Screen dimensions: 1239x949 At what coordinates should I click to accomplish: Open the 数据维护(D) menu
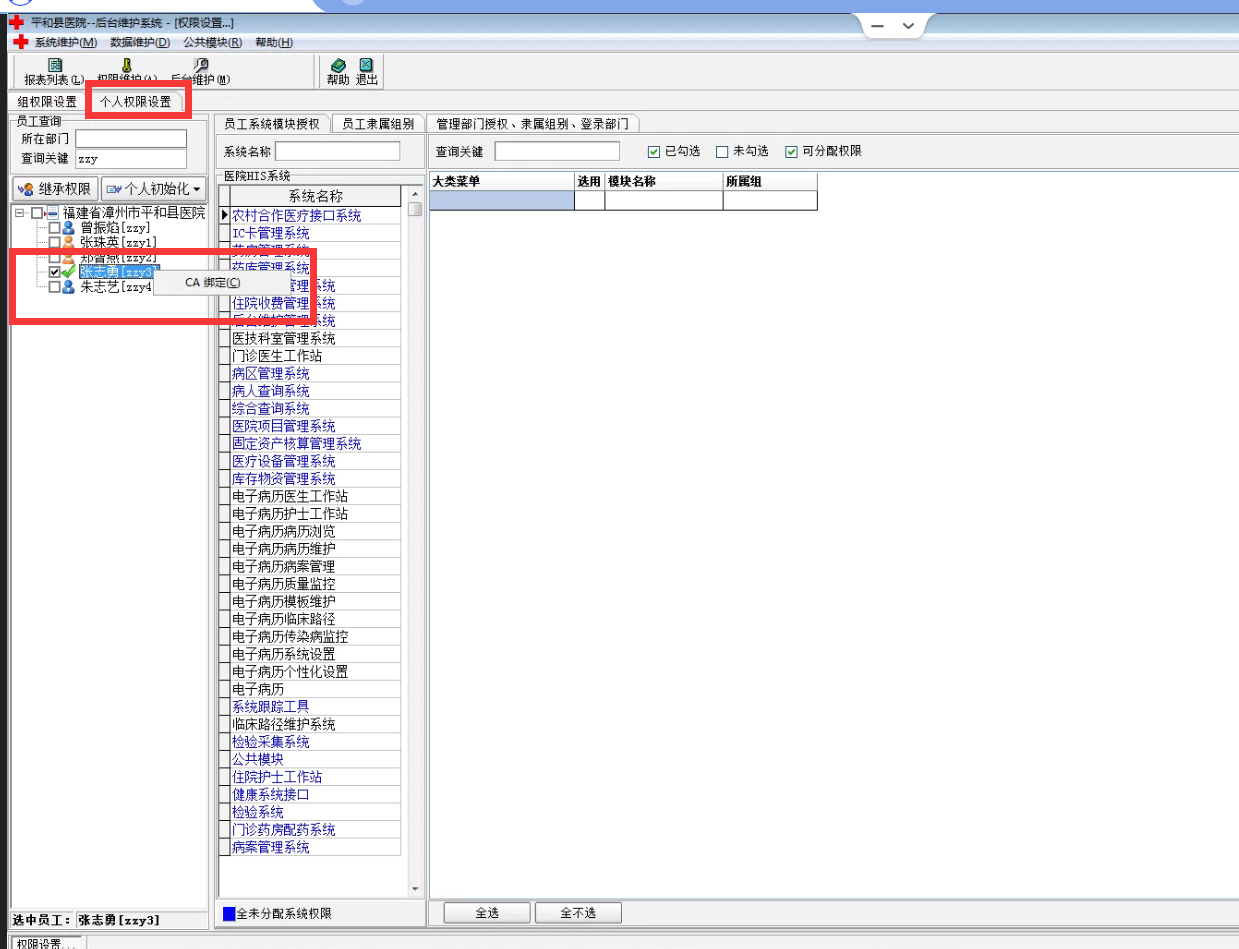[x=140, y=42]
